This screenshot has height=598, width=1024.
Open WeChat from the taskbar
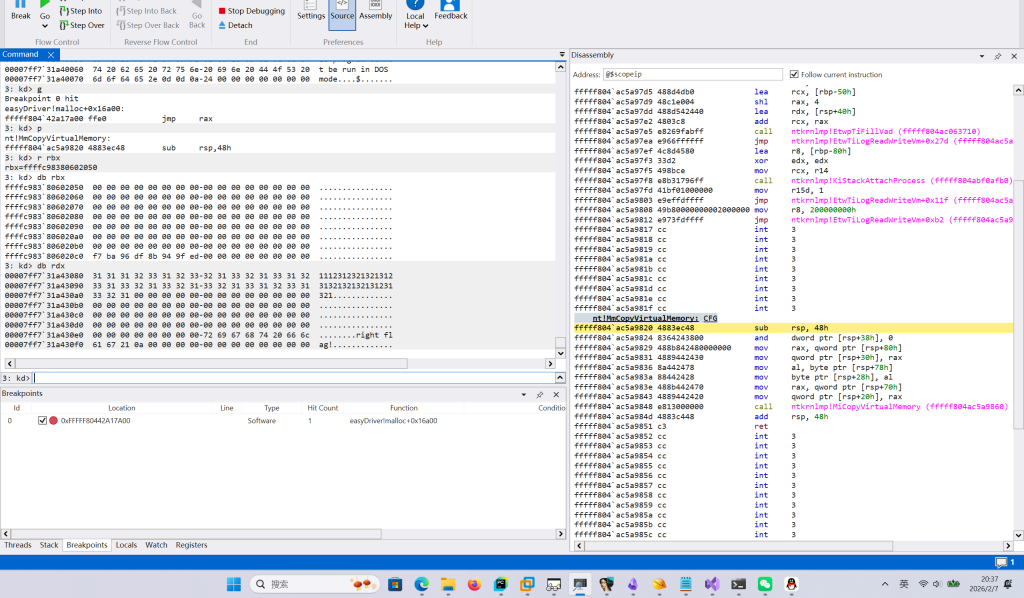click(765, 584)
